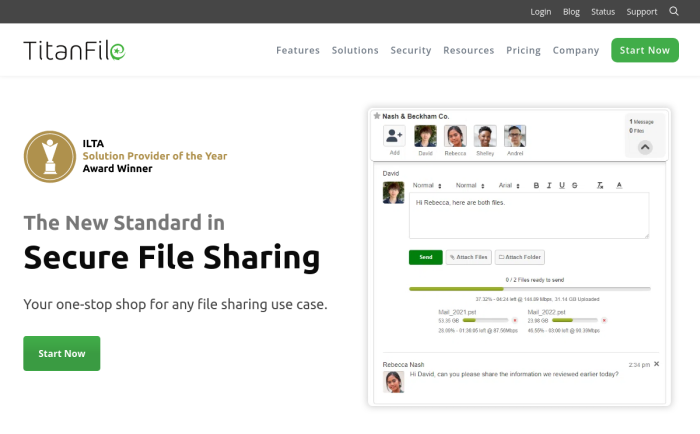
Task: Click Rebecca Nash's message avatar
Action: pos(393,382)
